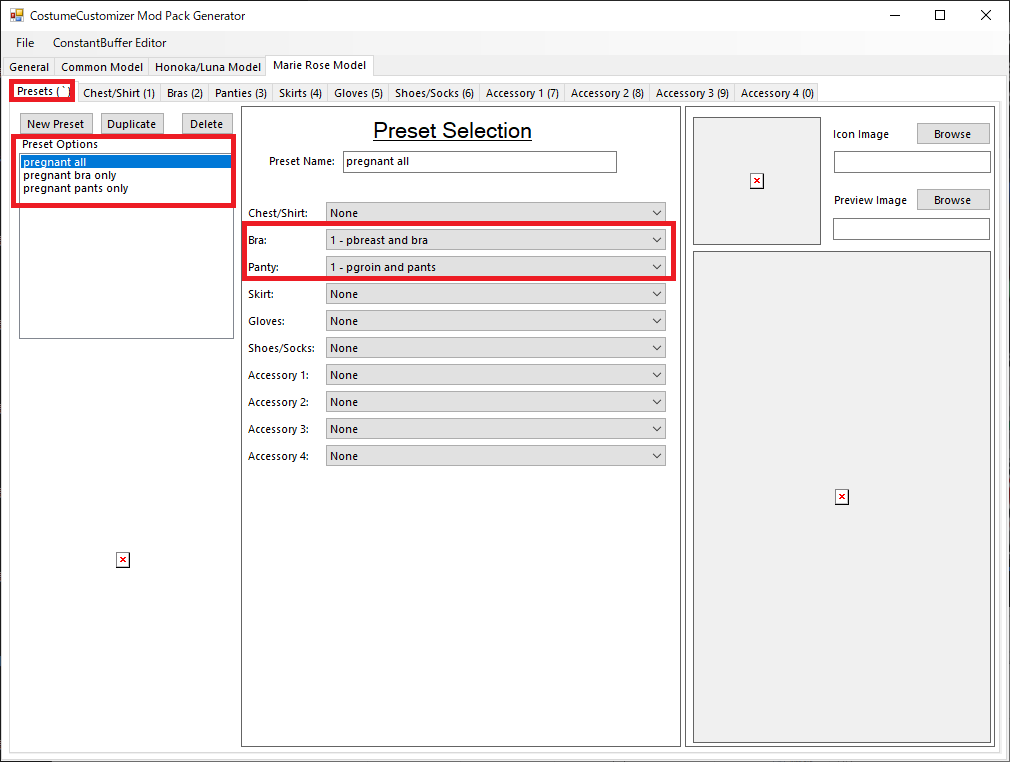Open the Skirts (4) tab
1010x762 pixels.
(300, 93)
